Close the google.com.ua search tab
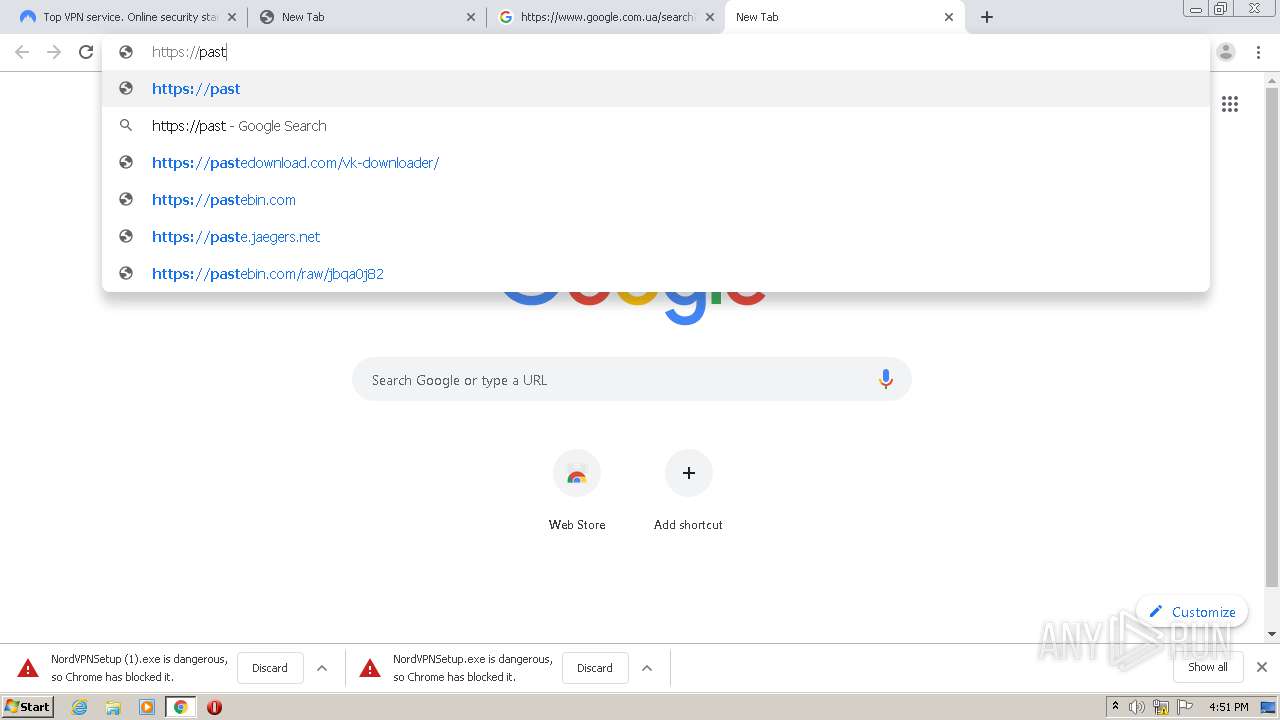1280x720 pixels. click(710, 17)
